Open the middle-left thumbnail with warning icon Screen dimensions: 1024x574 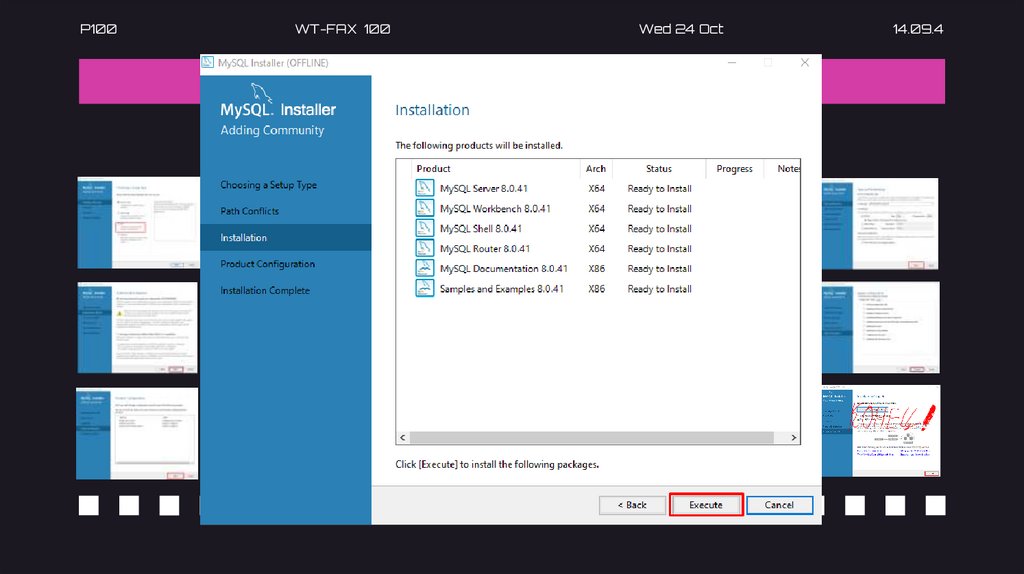tap(137, 327)
